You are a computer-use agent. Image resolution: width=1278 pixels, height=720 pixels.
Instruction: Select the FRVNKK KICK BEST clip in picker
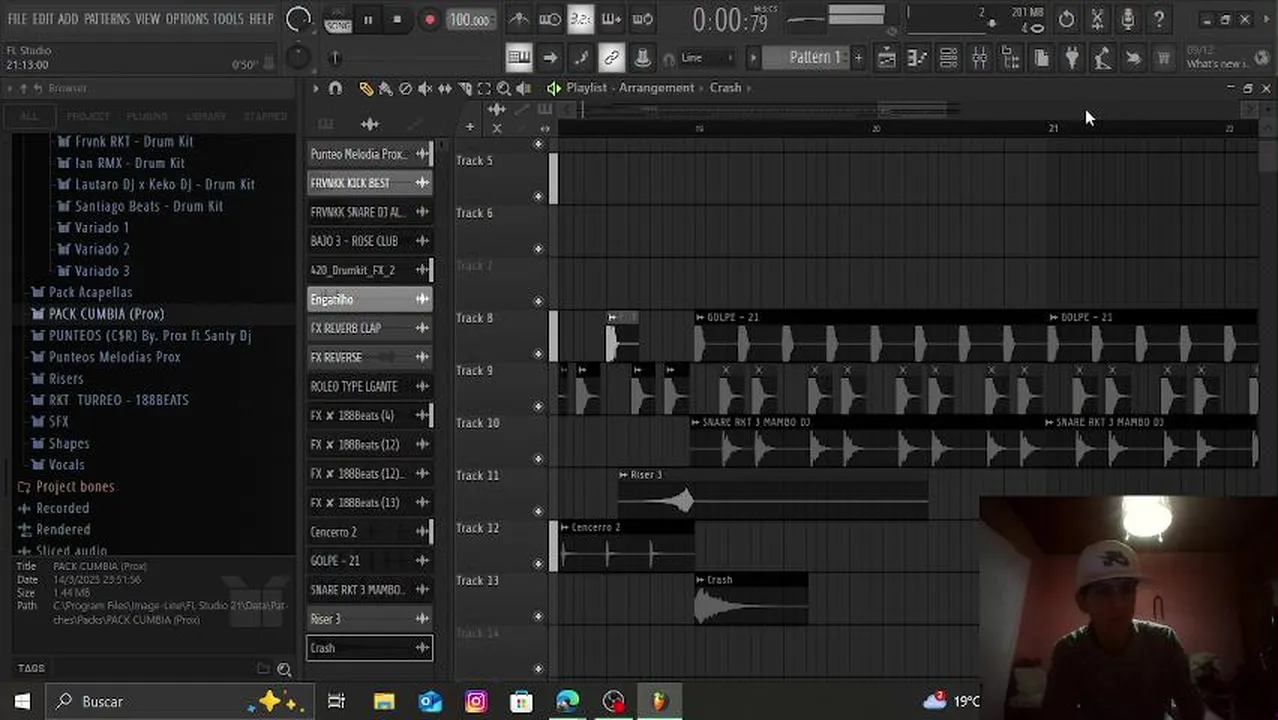coord(369,183)
